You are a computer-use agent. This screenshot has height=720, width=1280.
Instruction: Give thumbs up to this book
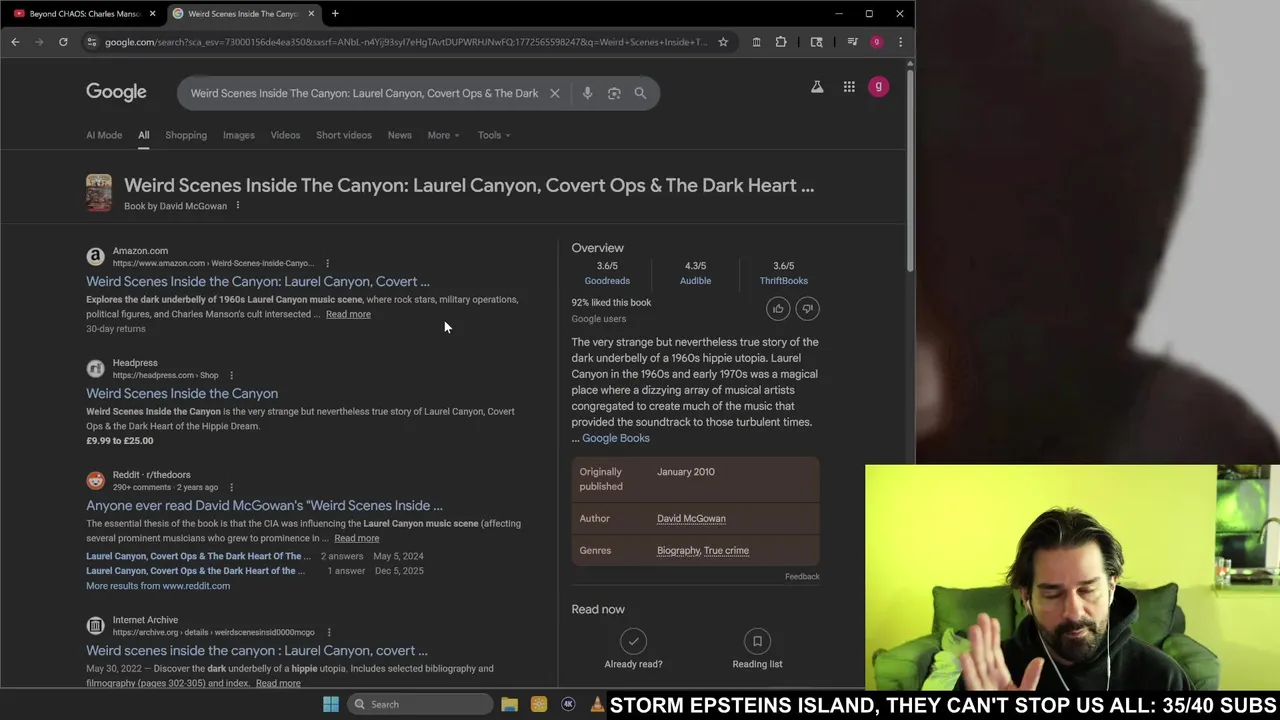[x=778, y=308]
